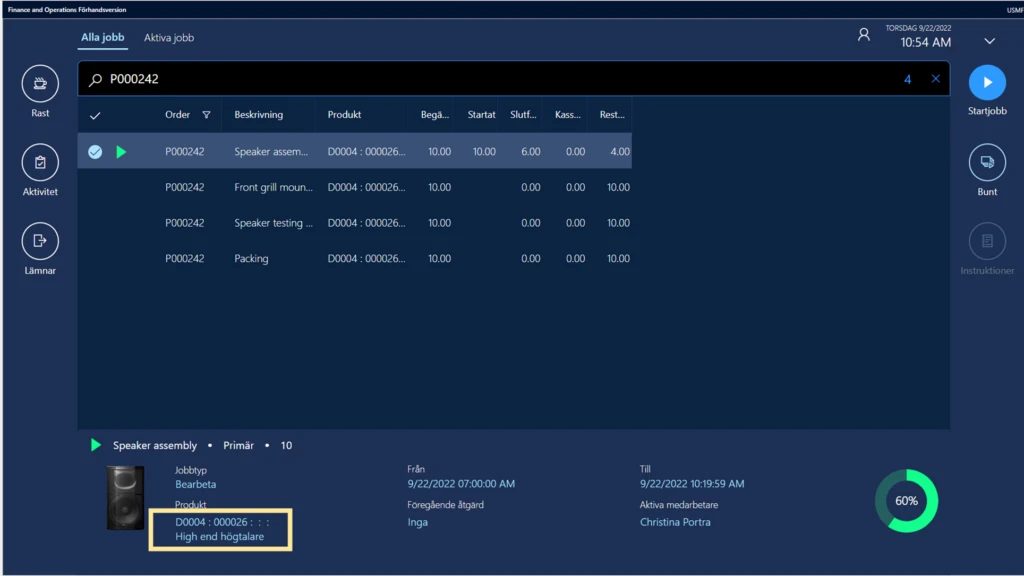The width and height of the screenshot is (1024, 576).
Task: Click the search magnifier icon
Action: click(95, 78)
